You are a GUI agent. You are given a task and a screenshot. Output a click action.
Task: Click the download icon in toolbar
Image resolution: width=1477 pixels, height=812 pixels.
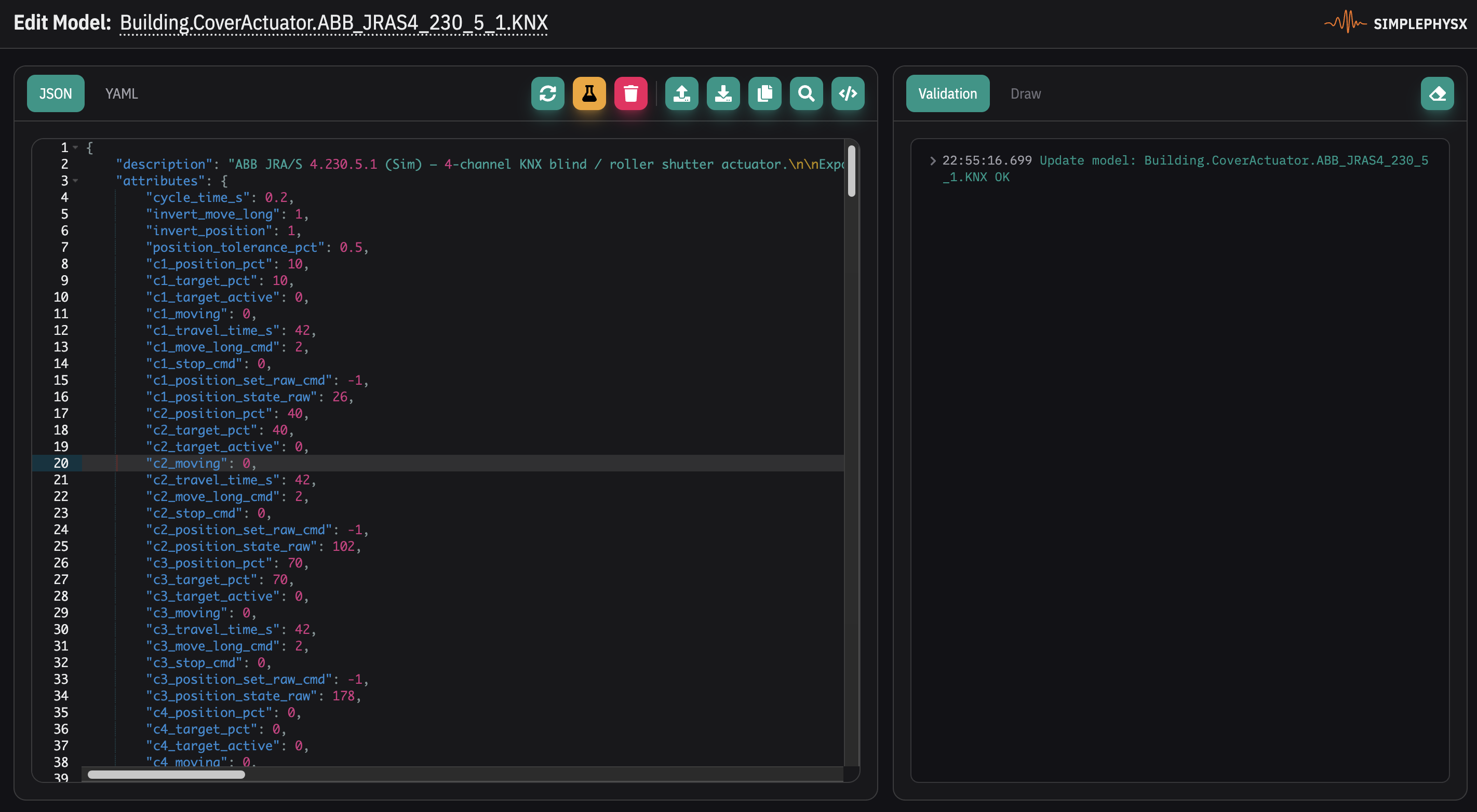tap(723, 93)
